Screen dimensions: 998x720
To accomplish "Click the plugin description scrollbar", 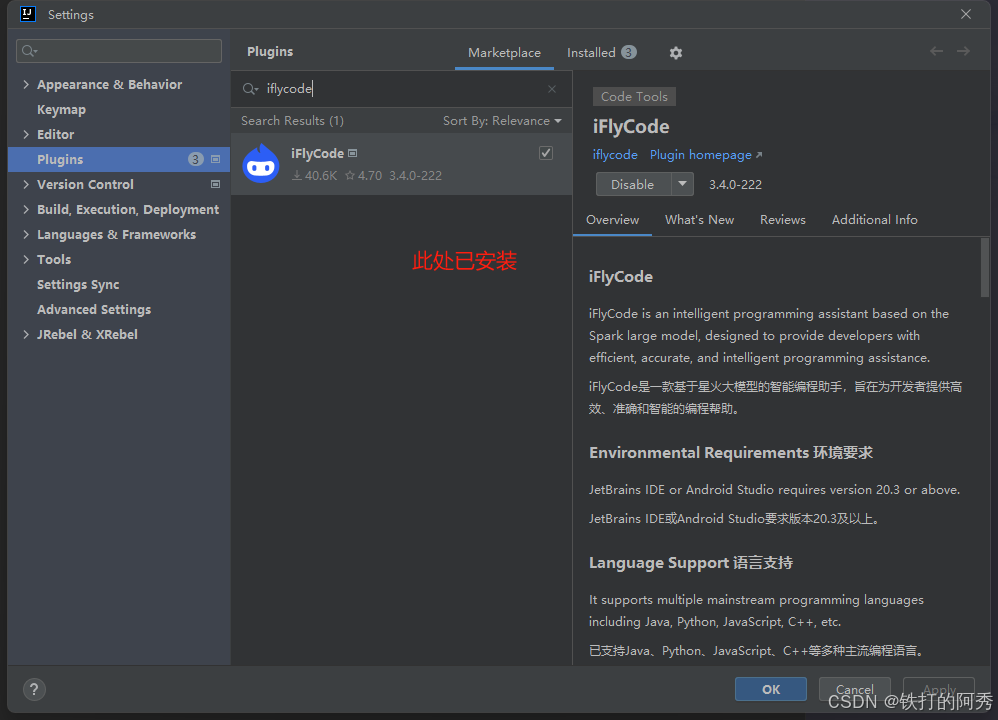I will point(985,267).
